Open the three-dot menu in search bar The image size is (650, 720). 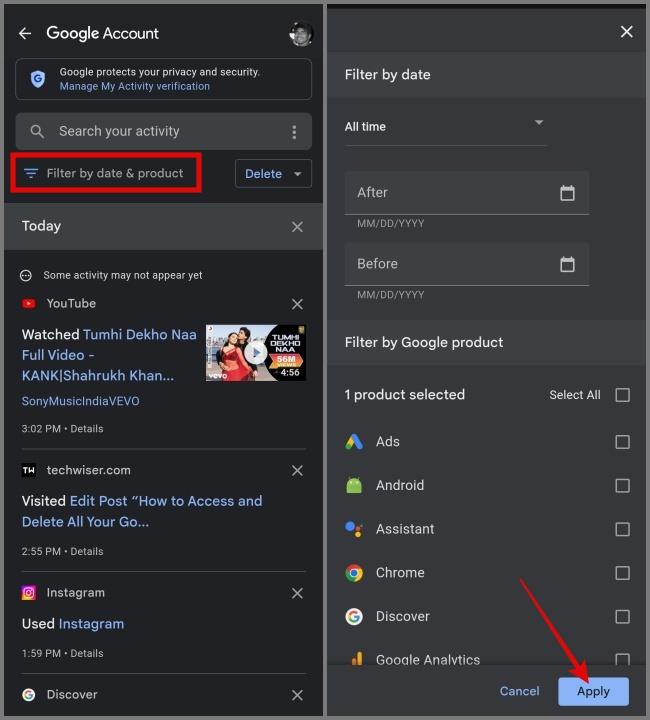tap(294, 132)
